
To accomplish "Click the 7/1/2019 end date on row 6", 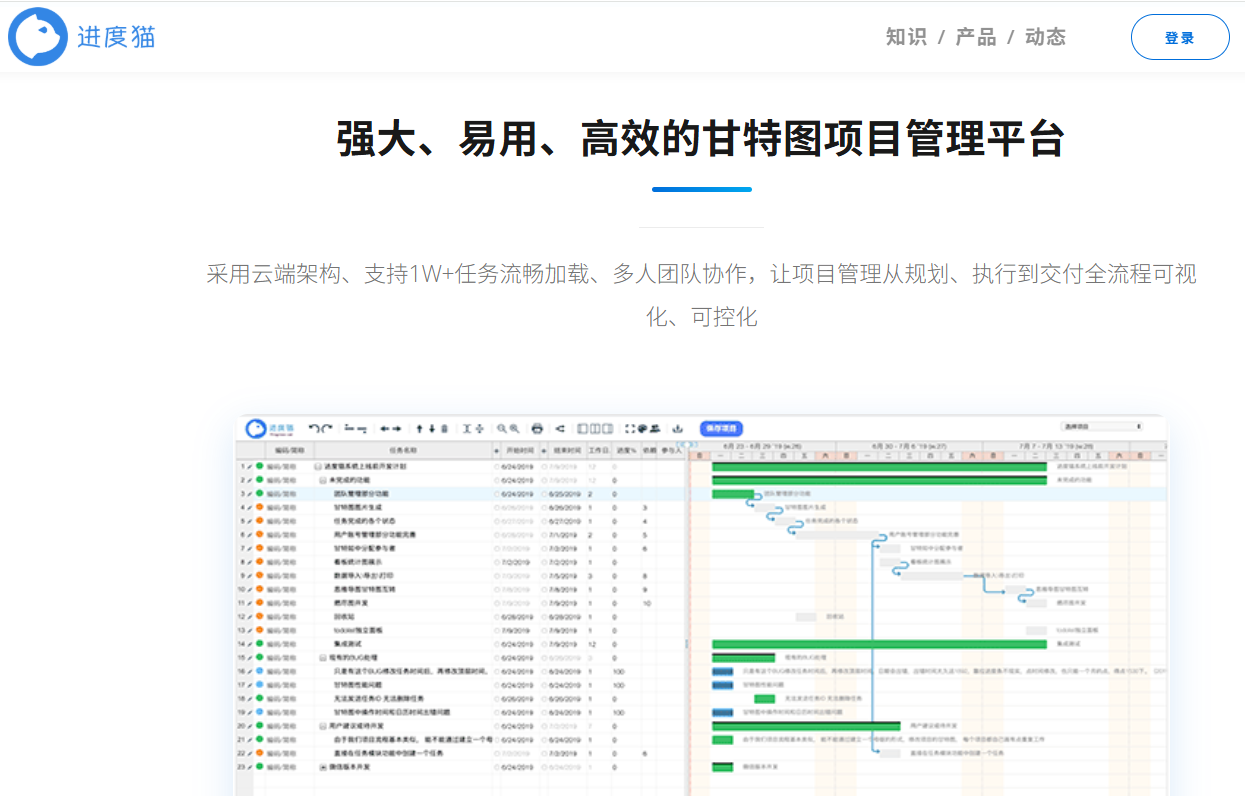I will (x=565, y=535).
